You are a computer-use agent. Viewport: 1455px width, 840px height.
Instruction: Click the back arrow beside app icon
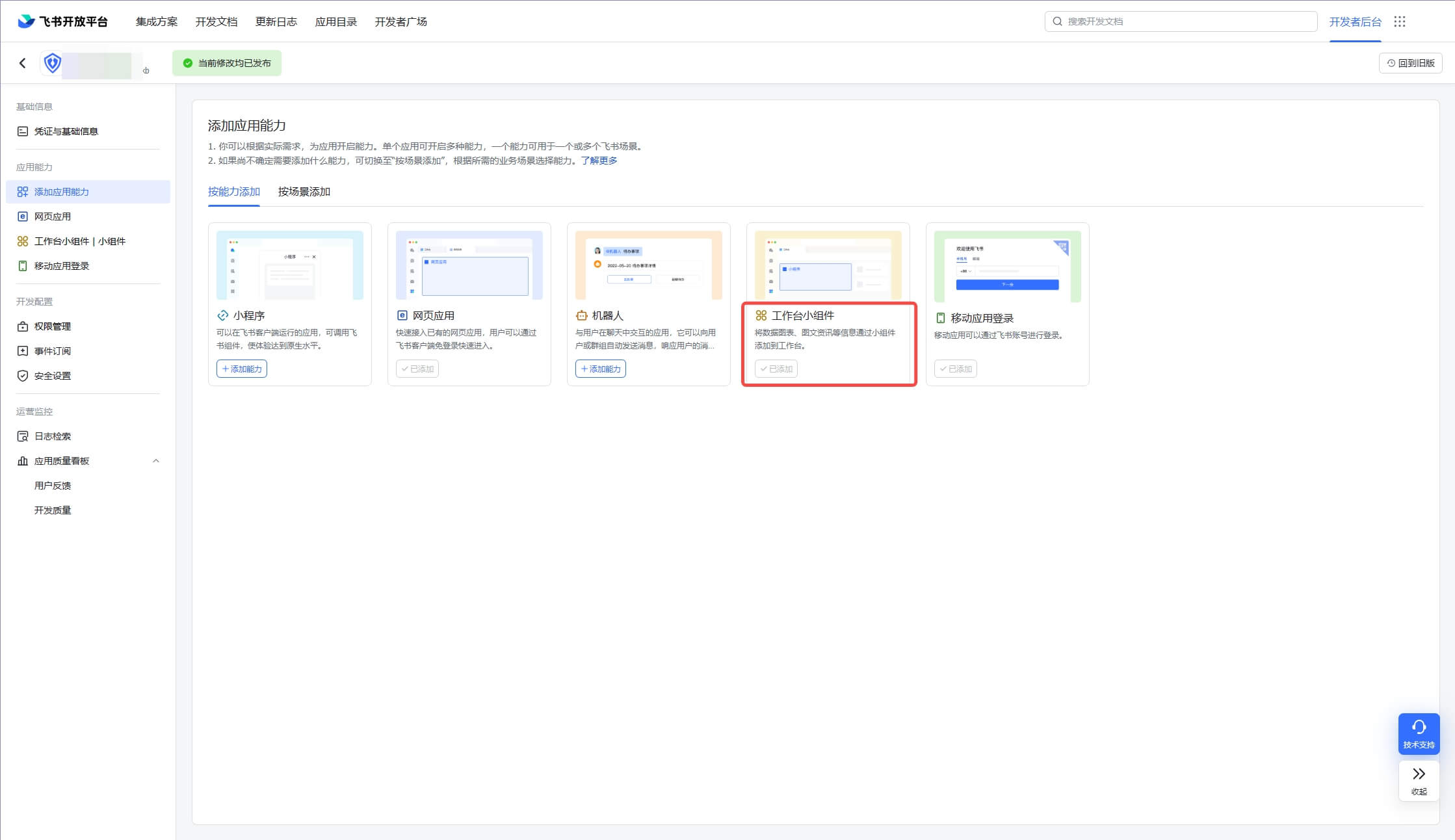pyautogui.click(x=23, y=63)
